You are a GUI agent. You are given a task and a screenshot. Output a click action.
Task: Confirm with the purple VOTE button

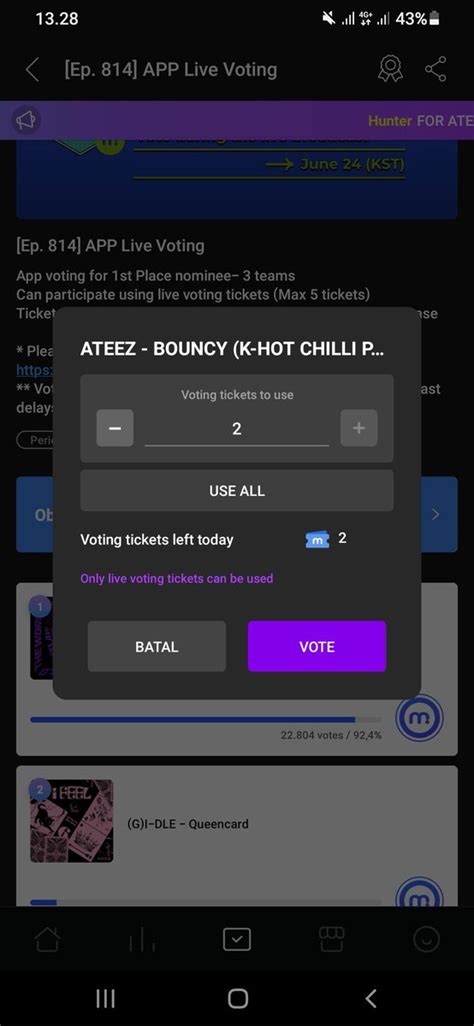[x=317, y=646]
